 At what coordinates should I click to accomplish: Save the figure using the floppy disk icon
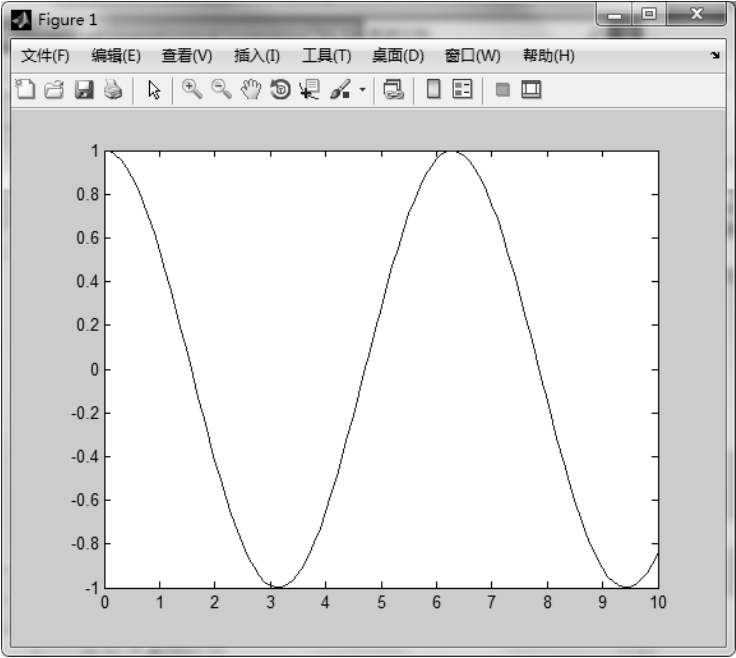coord(84,90)
